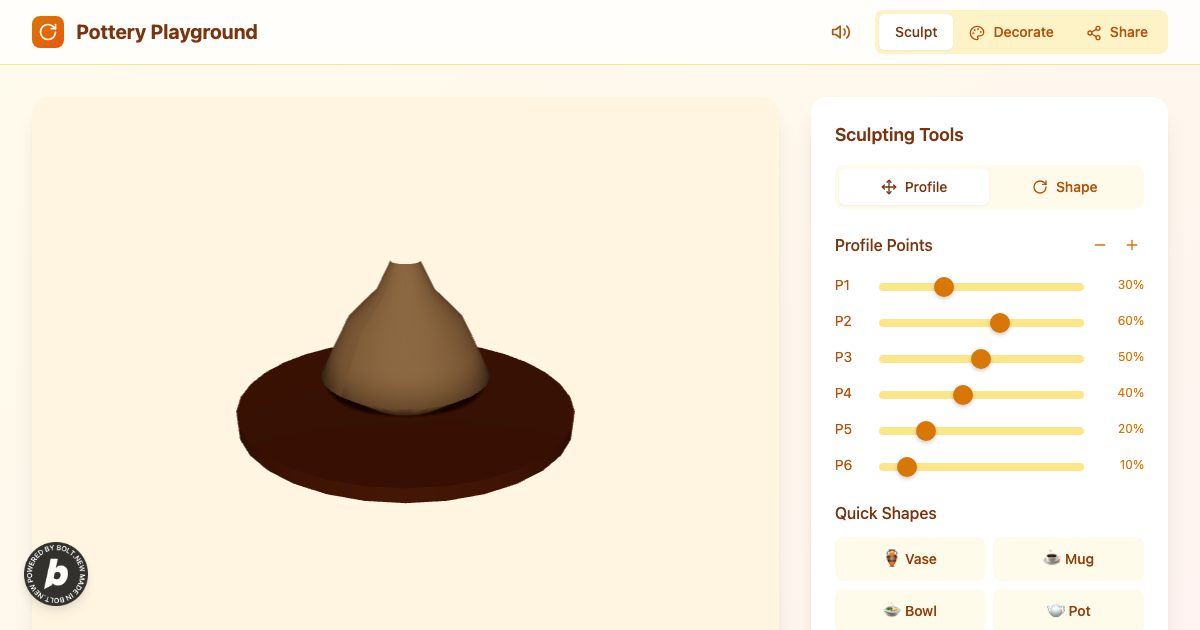The image size is (1200, 630).
Task: Open the Share tab
Action: (1117, 32)
